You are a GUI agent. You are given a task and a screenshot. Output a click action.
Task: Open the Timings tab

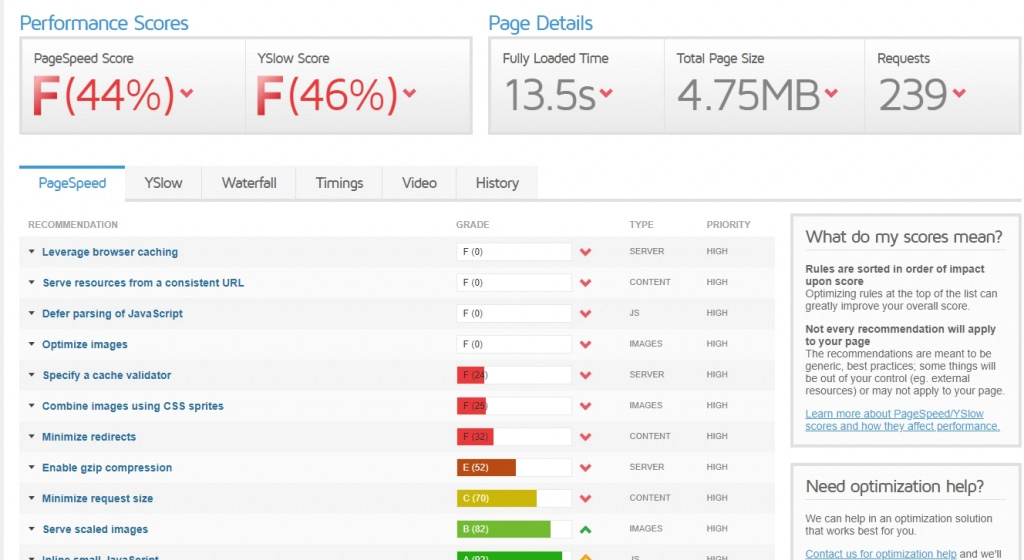pos(339,183)
